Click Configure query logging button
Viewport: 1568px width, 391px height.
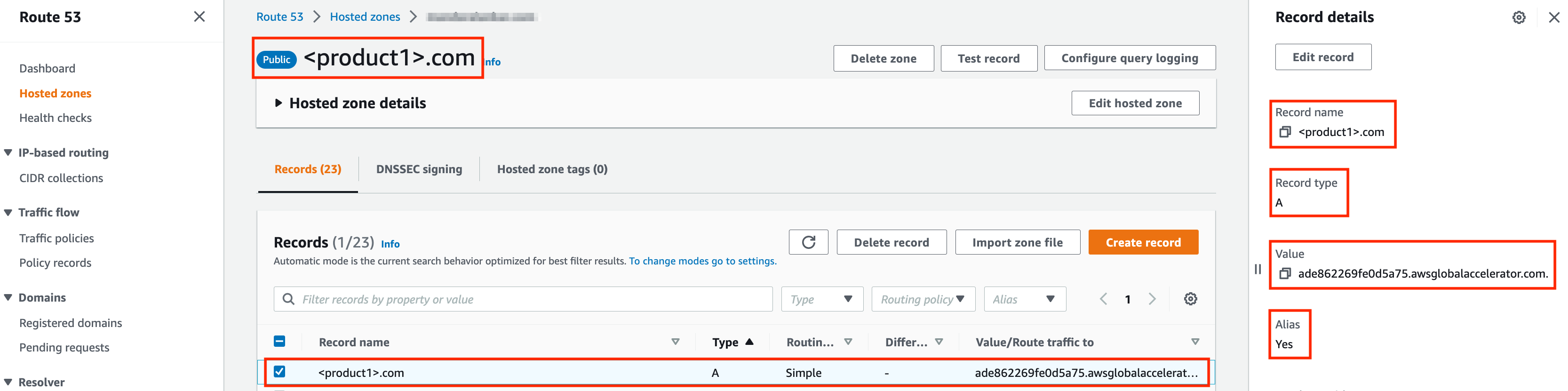click(x=1130, y=58)
